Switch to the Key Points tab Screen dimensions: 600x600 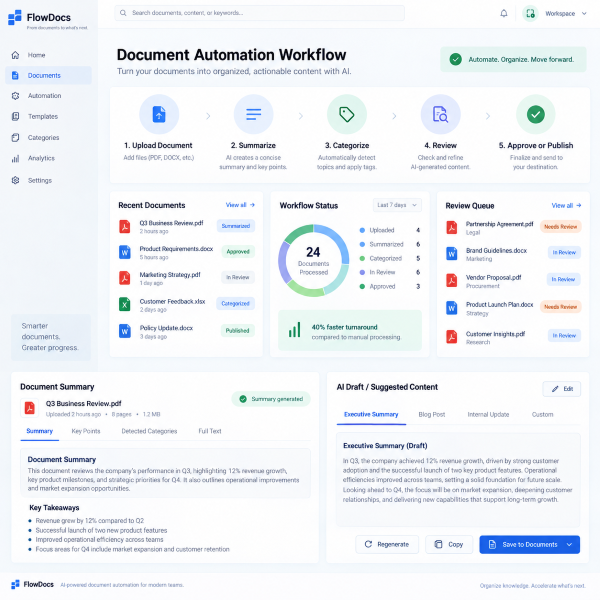point(86,431)
